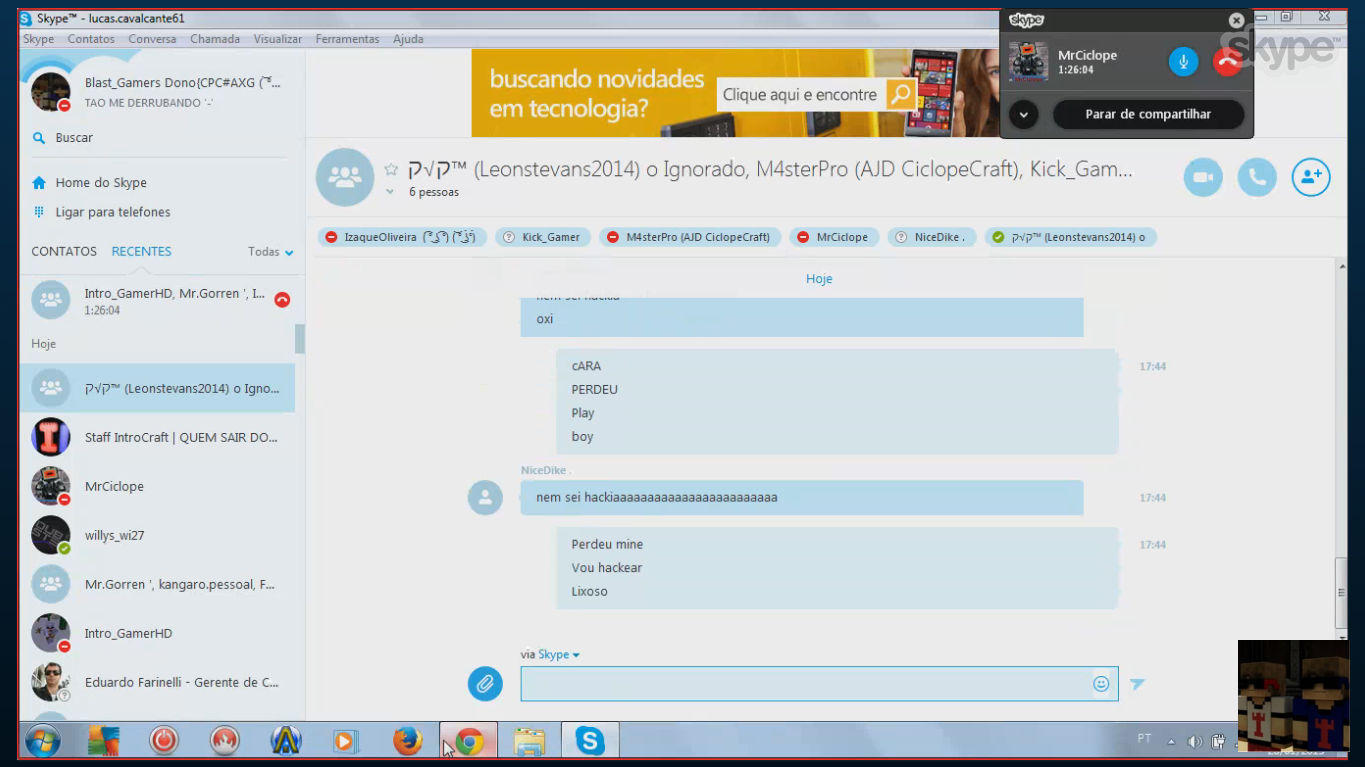This screenshot has width=1365, height=767.
Task: Expand the call overlay options chevron
Action: coord(1023,114)
